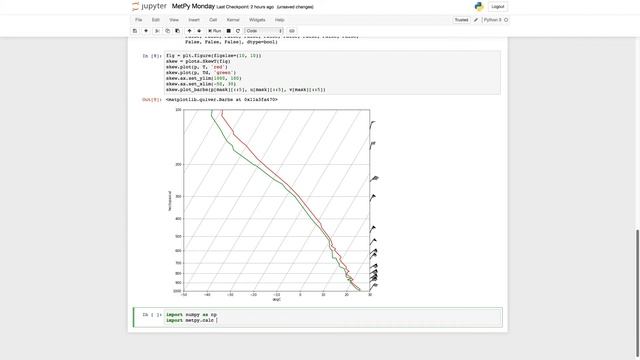Open the Kernel menu
Image resolution: width=640 pixels, height=360 pixels.
click(233, 20)
